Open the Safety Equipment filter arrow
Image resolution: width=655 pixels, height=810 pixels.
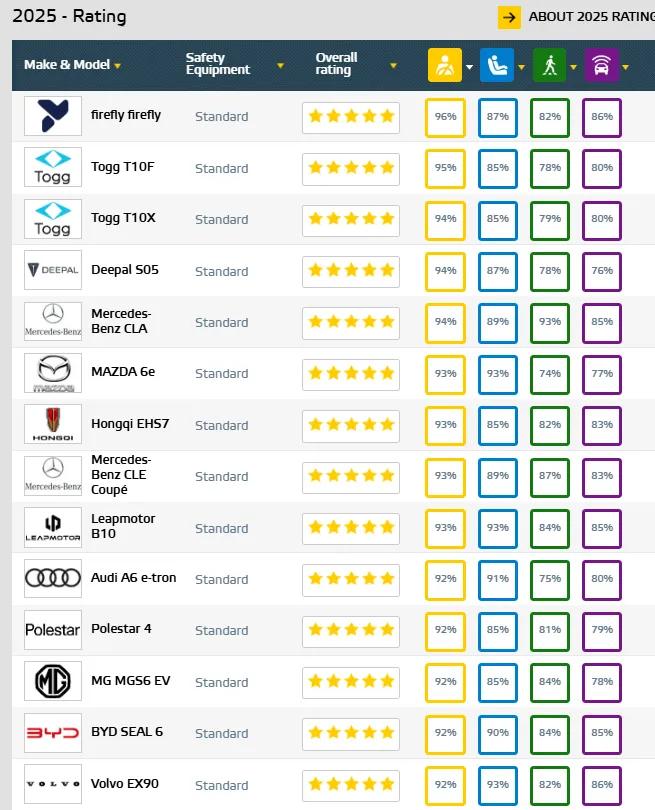coord(281,66)
